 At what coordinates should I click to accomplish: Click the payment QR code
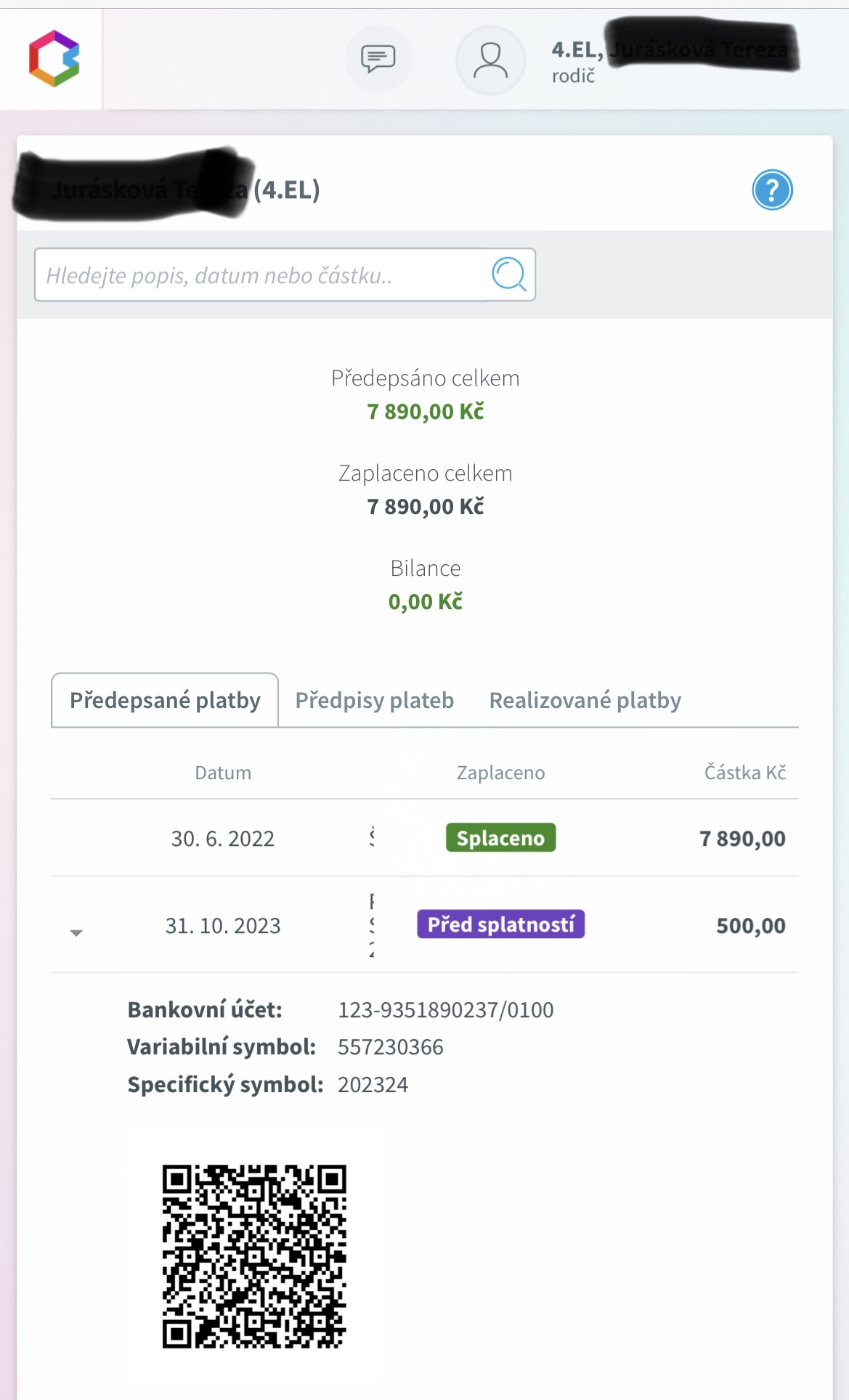pos(254,1256)
